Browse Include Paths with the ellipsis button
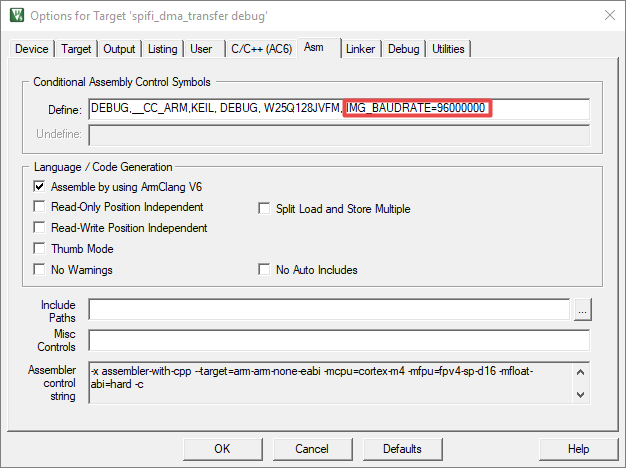Image resolution: width=626 pixels, height=468 pixels. point(584,309)
